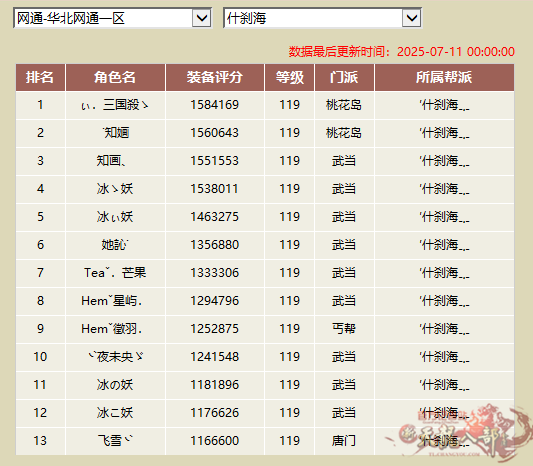533x466 pixels.
Task: Select character 知画、 in rank 3
Action: coord(111,160)
